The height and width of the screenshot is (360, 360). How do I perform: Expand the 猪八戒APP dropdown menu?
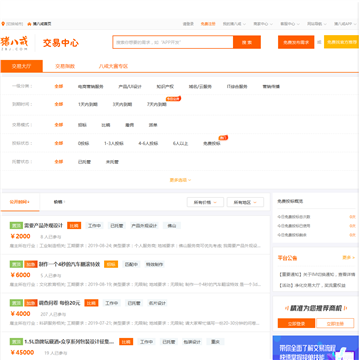click(345, 24)
